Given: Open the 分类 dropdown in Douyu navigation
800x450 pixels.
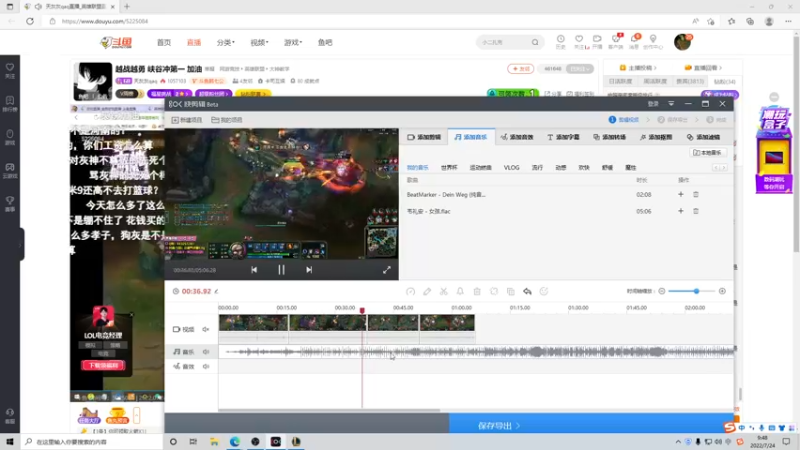Looking at the screenshot, I should tap(226, 42).
